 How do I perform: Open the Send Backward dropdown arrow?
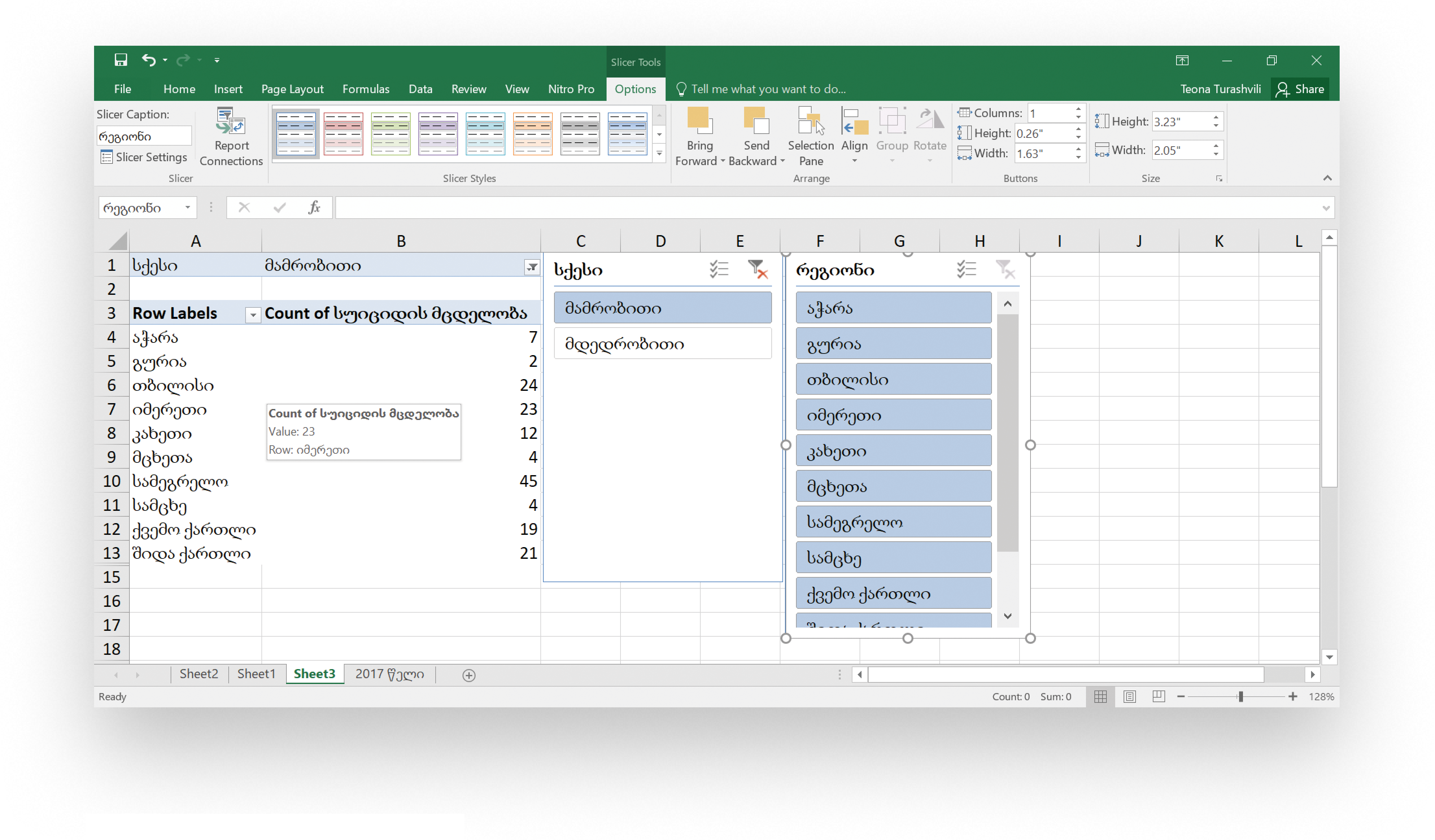click(x=782, y=161)
